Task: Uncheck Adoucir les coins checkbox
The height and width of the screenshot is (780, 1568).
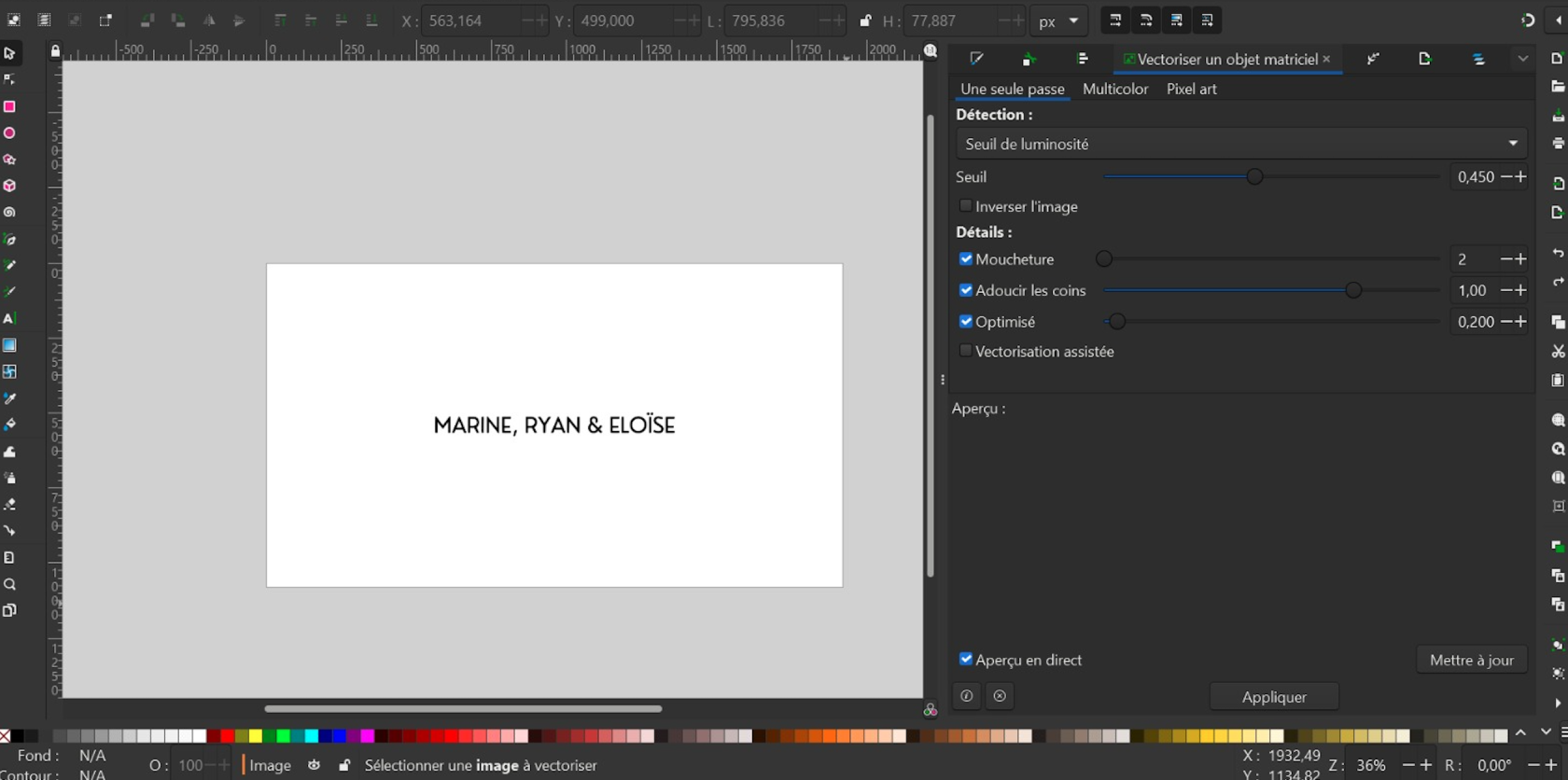Action: pyautogui.click(x=965, y=290)
